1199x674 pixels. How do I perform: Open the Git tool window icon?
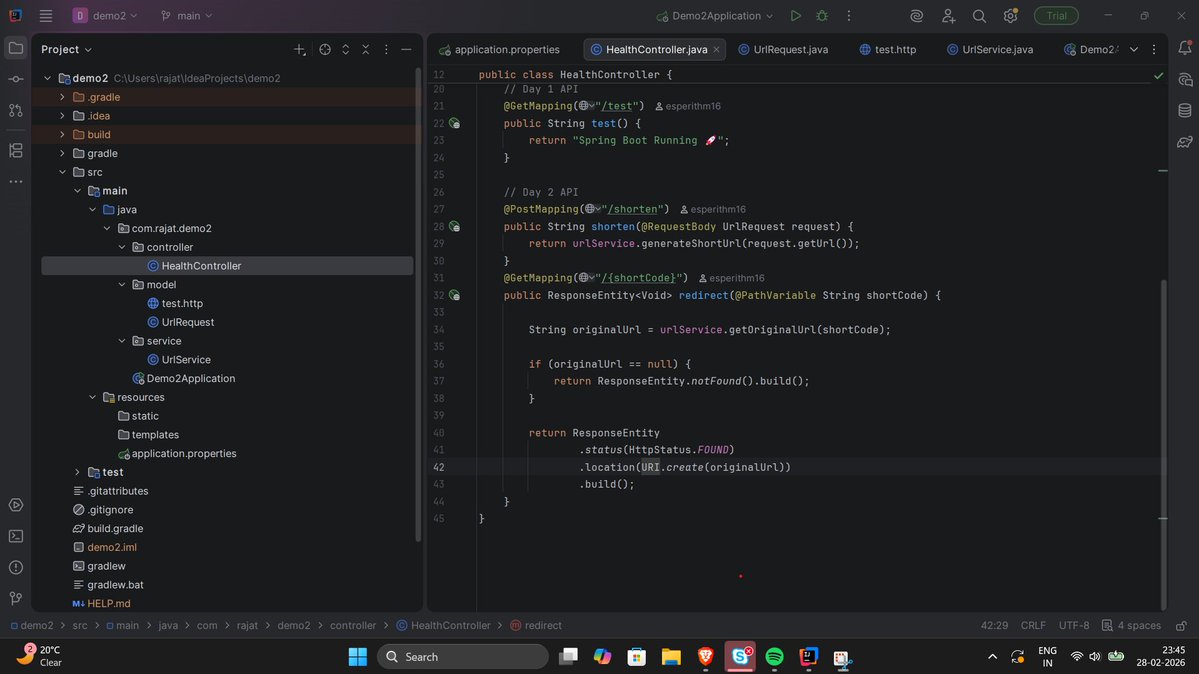(x=15, y=598)
